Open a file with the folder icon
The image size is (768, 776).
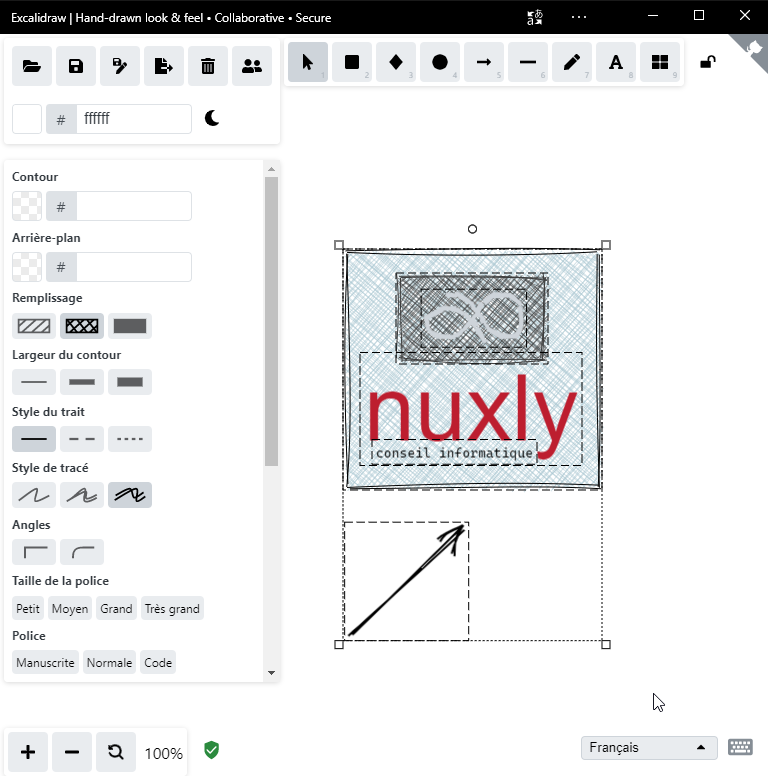tap(32, 66)
